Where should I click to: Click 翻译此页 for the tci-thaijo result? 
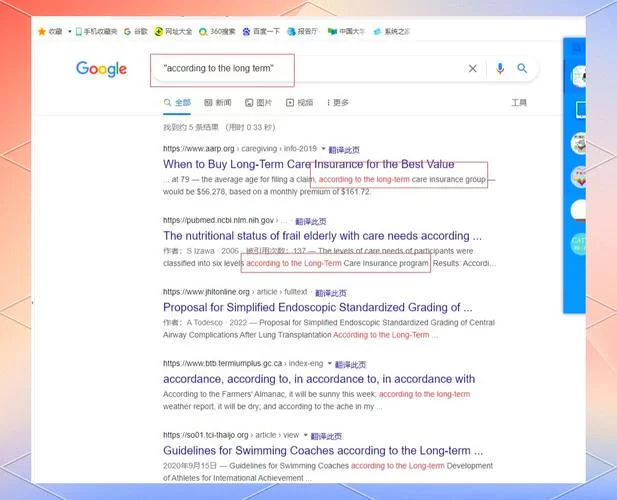(x=326, y=436)
